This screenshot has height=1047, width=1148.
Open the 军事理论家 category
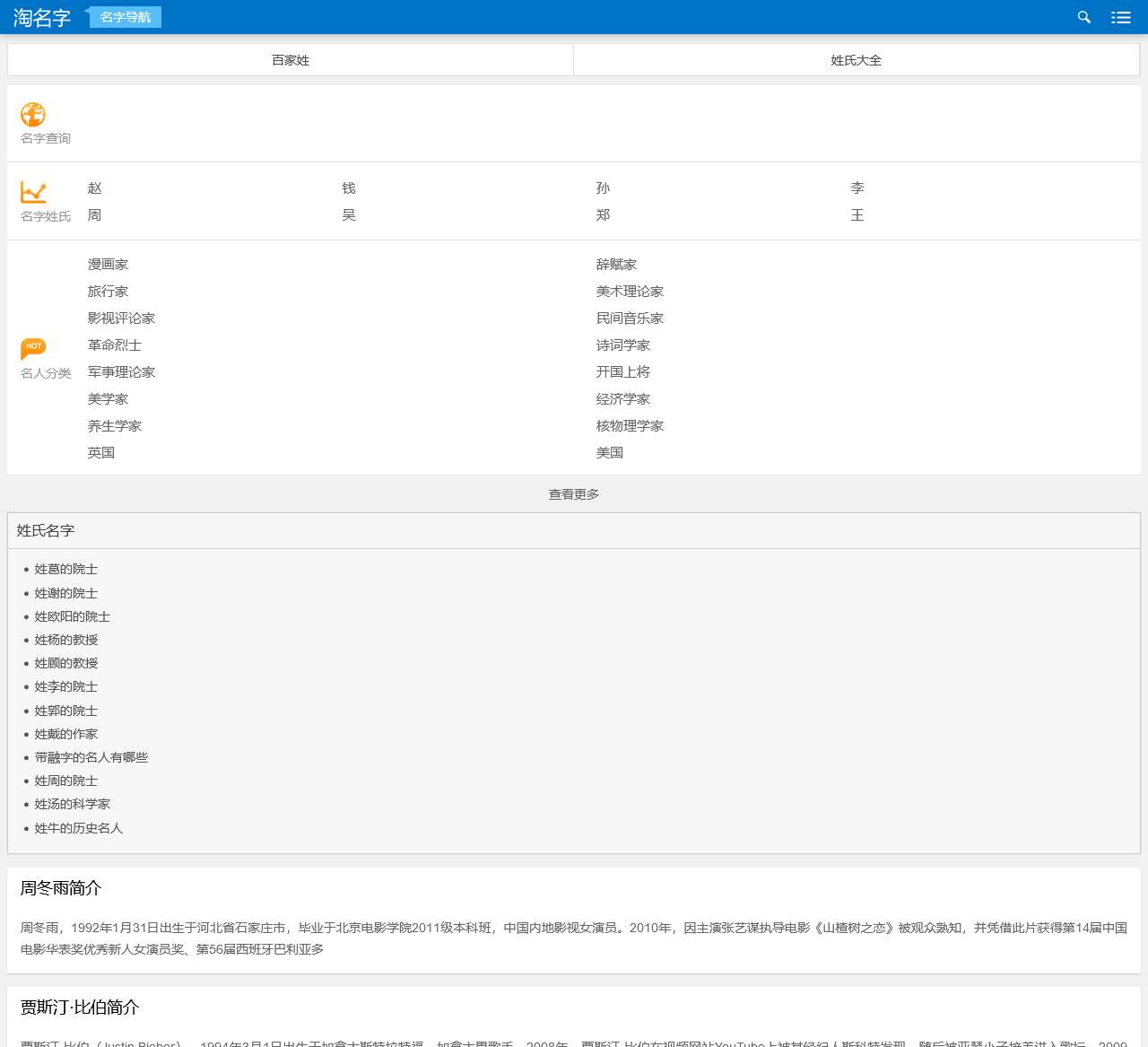click(x=121, y=372)
